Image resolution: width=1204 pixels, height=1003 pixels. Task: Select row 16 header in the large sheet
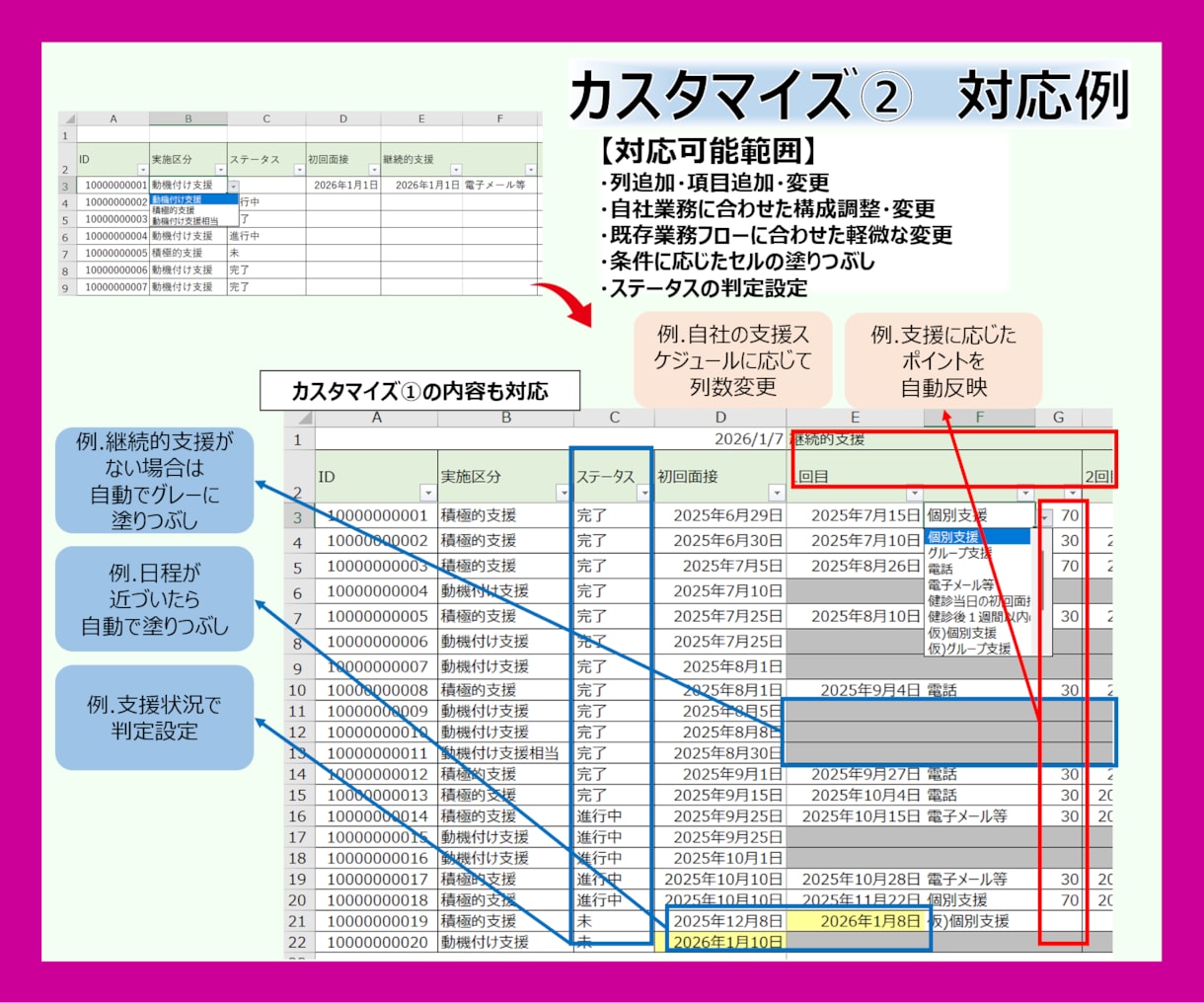[x=299, y=816]
